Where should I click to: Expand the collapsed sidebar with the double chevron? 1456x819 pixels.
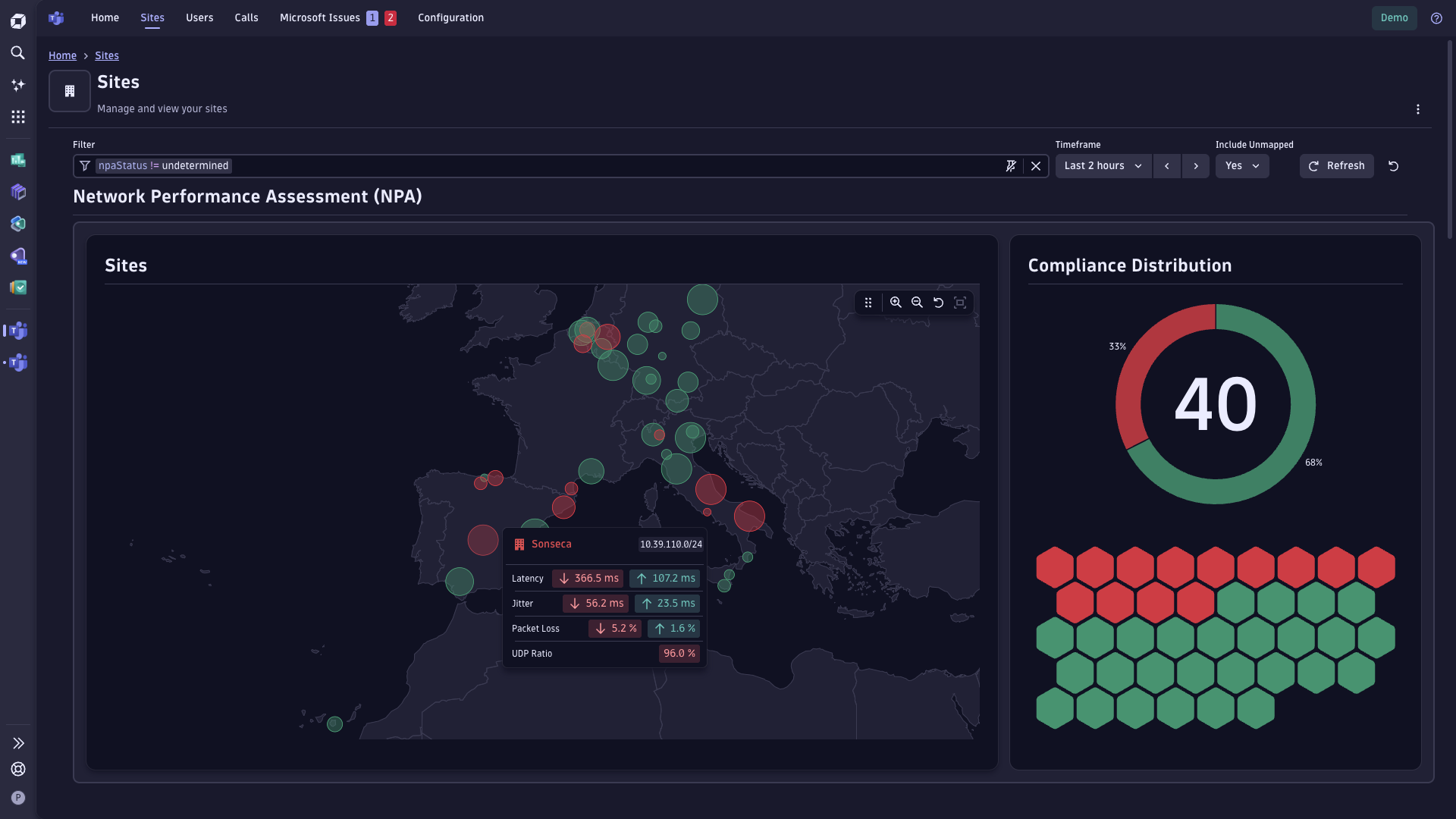click(18, 743)
